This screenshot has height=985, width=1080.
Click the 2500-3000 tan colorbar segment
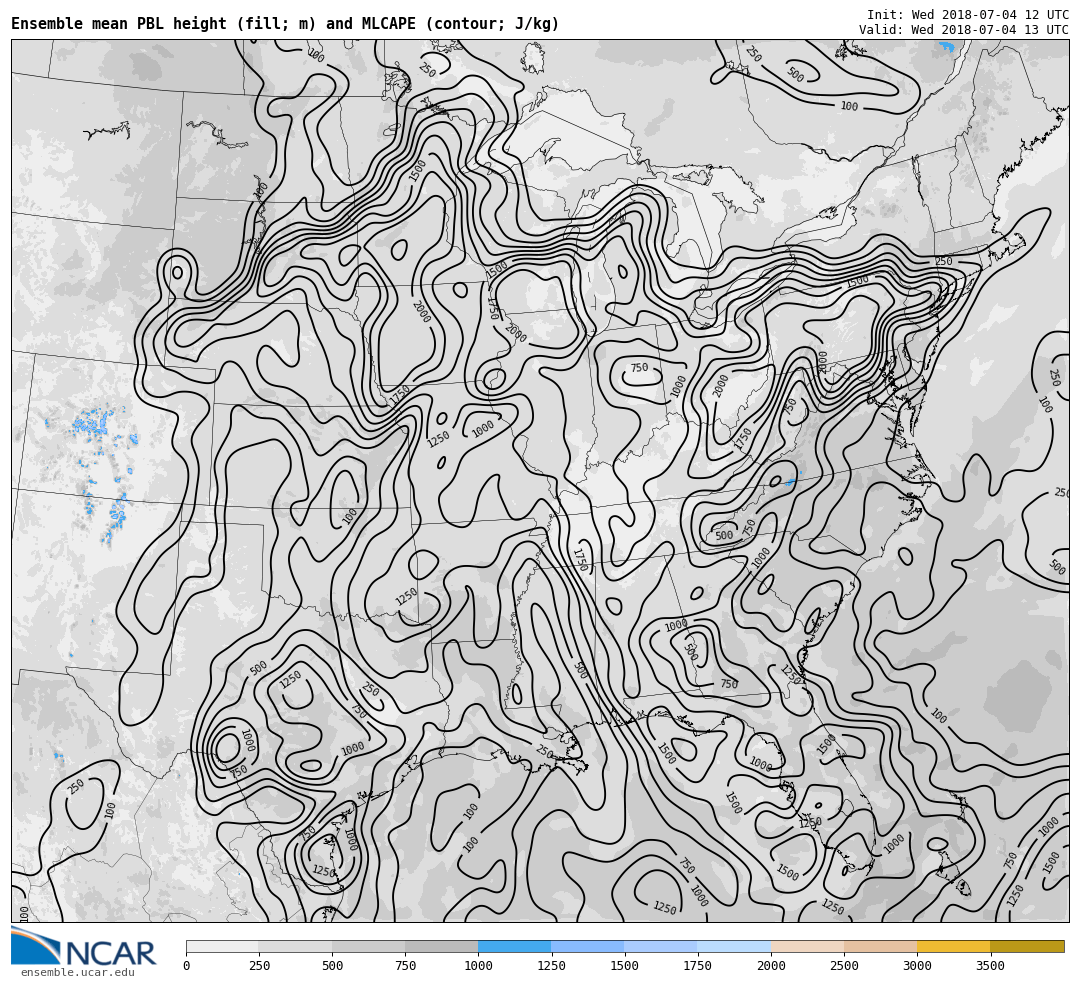[x=880, y=946]
